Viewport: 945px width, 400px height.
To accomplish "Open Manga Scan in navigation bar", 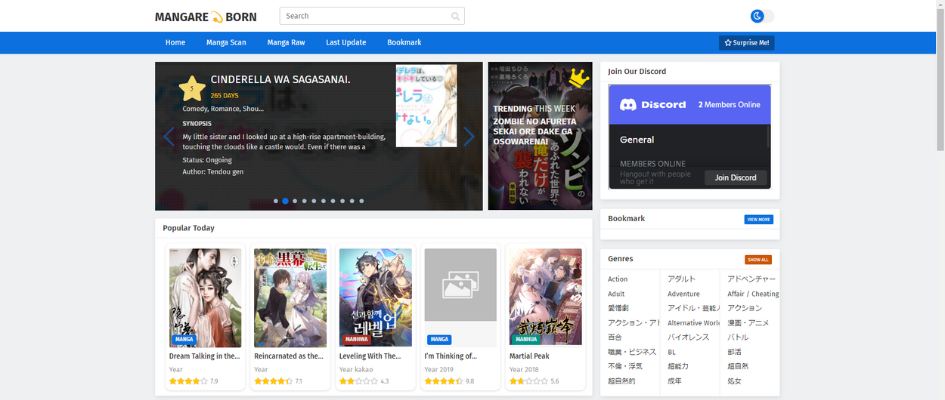I will tap(226, 43).
